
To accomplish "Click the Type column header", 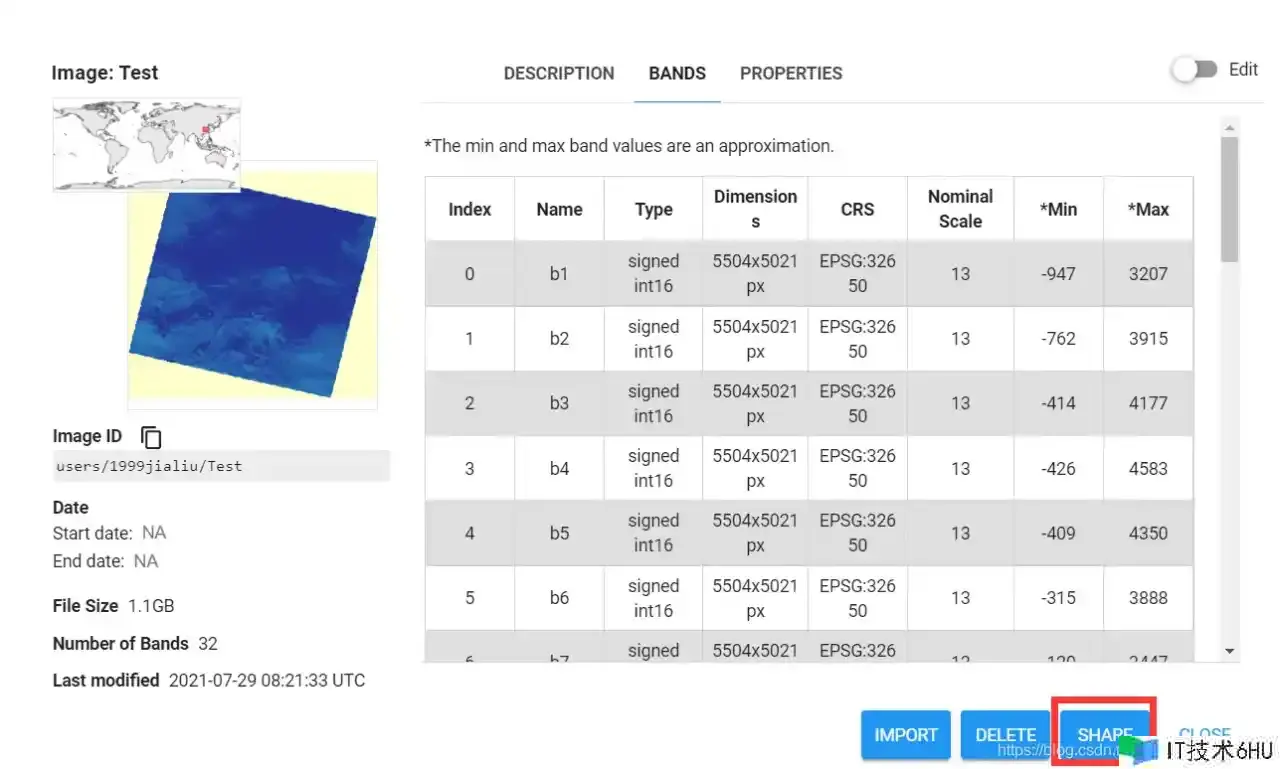I will (653, 209).
